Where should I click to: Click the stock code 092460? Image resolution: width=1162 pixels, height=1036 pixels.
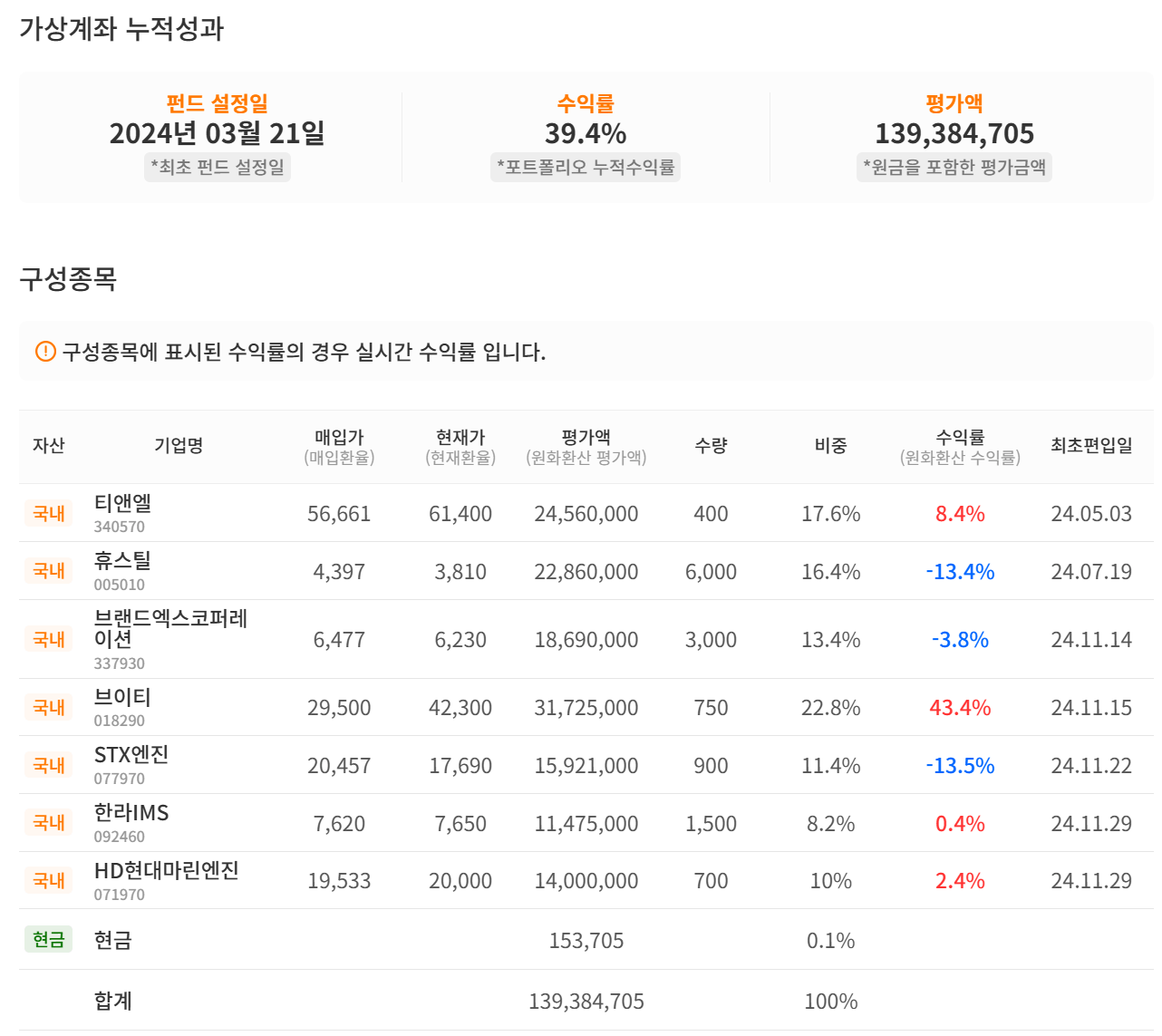[x=120, y=838]
